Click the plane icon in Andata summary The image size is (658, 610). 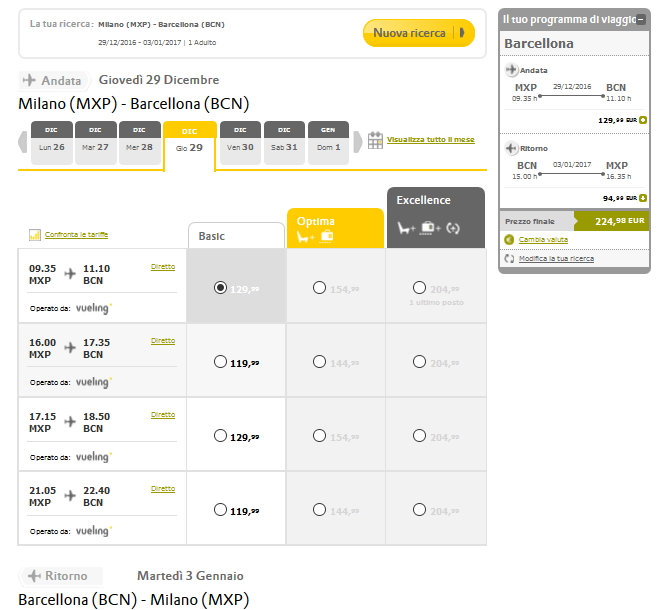(512, 70)
